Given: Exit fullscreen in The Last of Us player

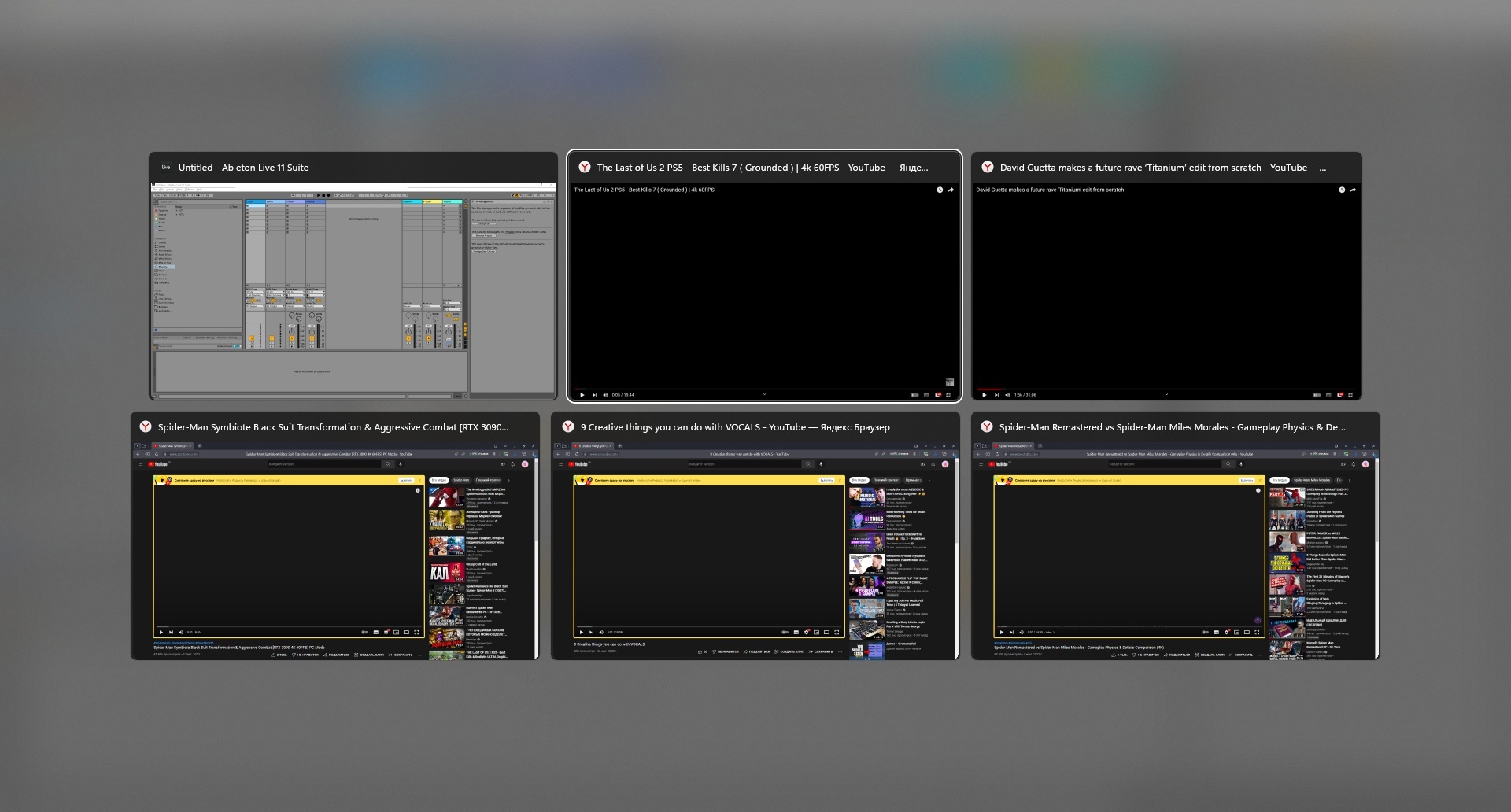Looking at the screenshot, I should click(948, 394).
